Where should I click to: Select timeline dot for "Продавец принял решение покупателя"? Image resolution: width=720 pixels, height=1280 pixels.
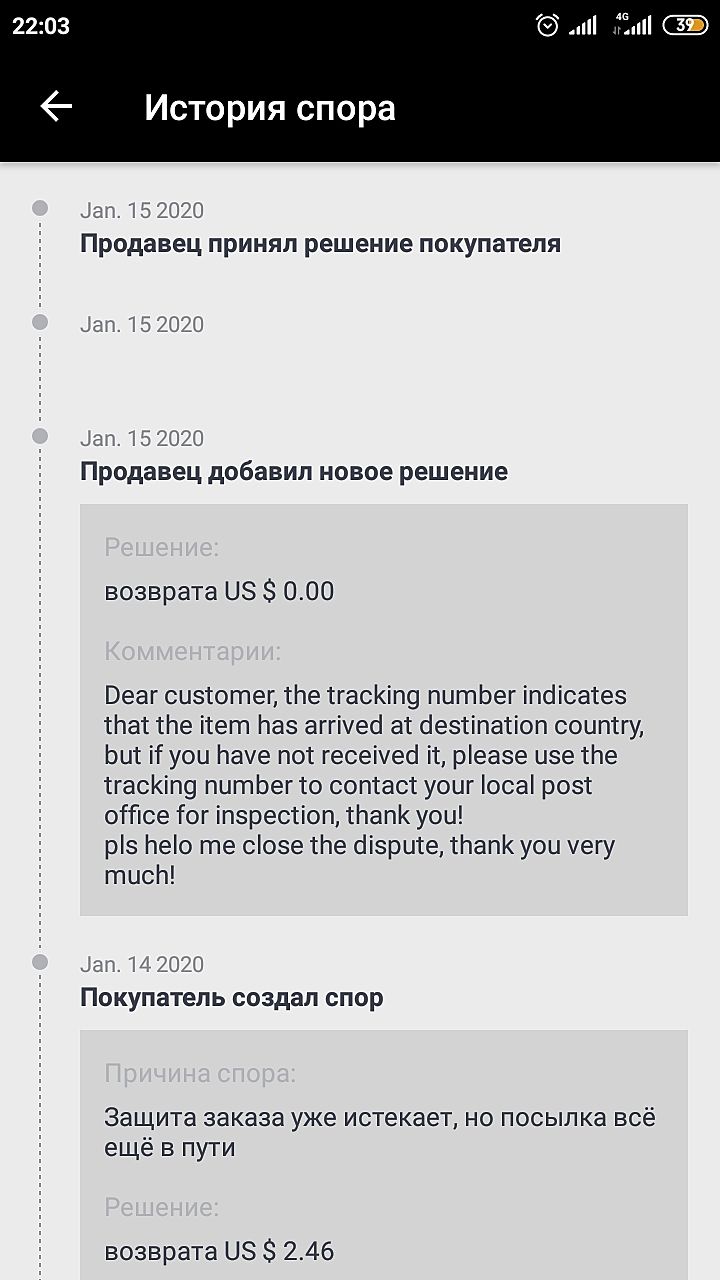40,208
